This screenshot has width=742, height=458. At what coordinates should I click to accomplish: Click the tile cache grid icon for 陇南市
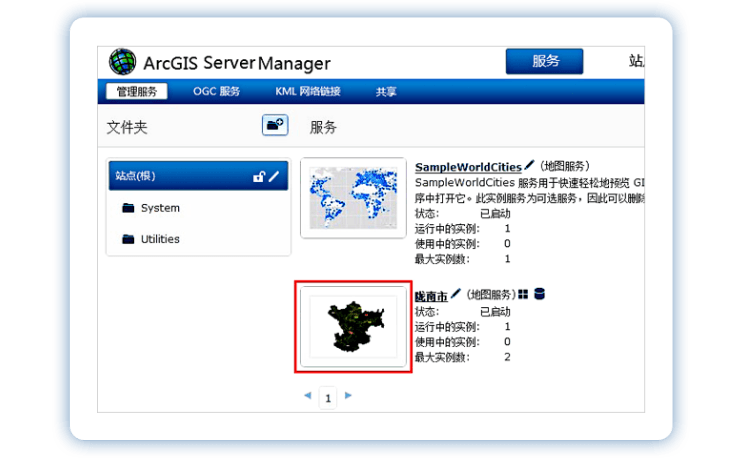tap(523, 294)
